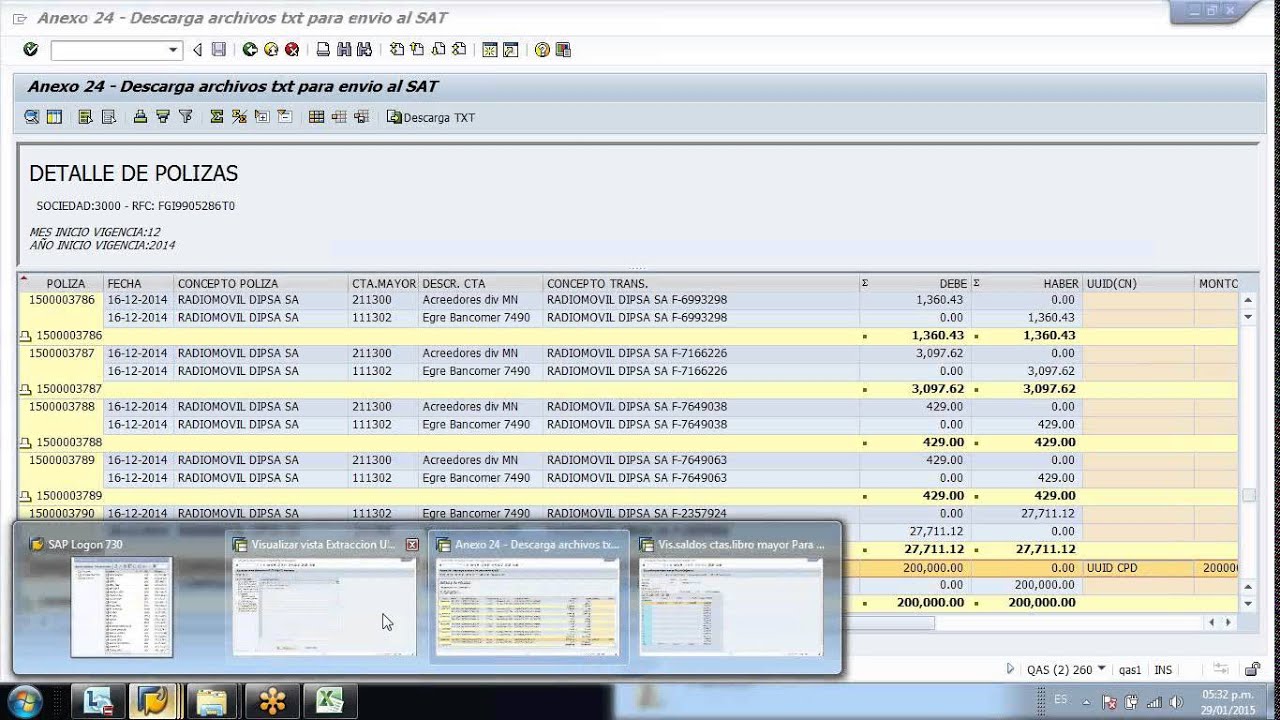The height and width of the screenshot is (720, 1280).
Task: Click the ES language indicator in taskbar
Action: (x=1060, y=699)
